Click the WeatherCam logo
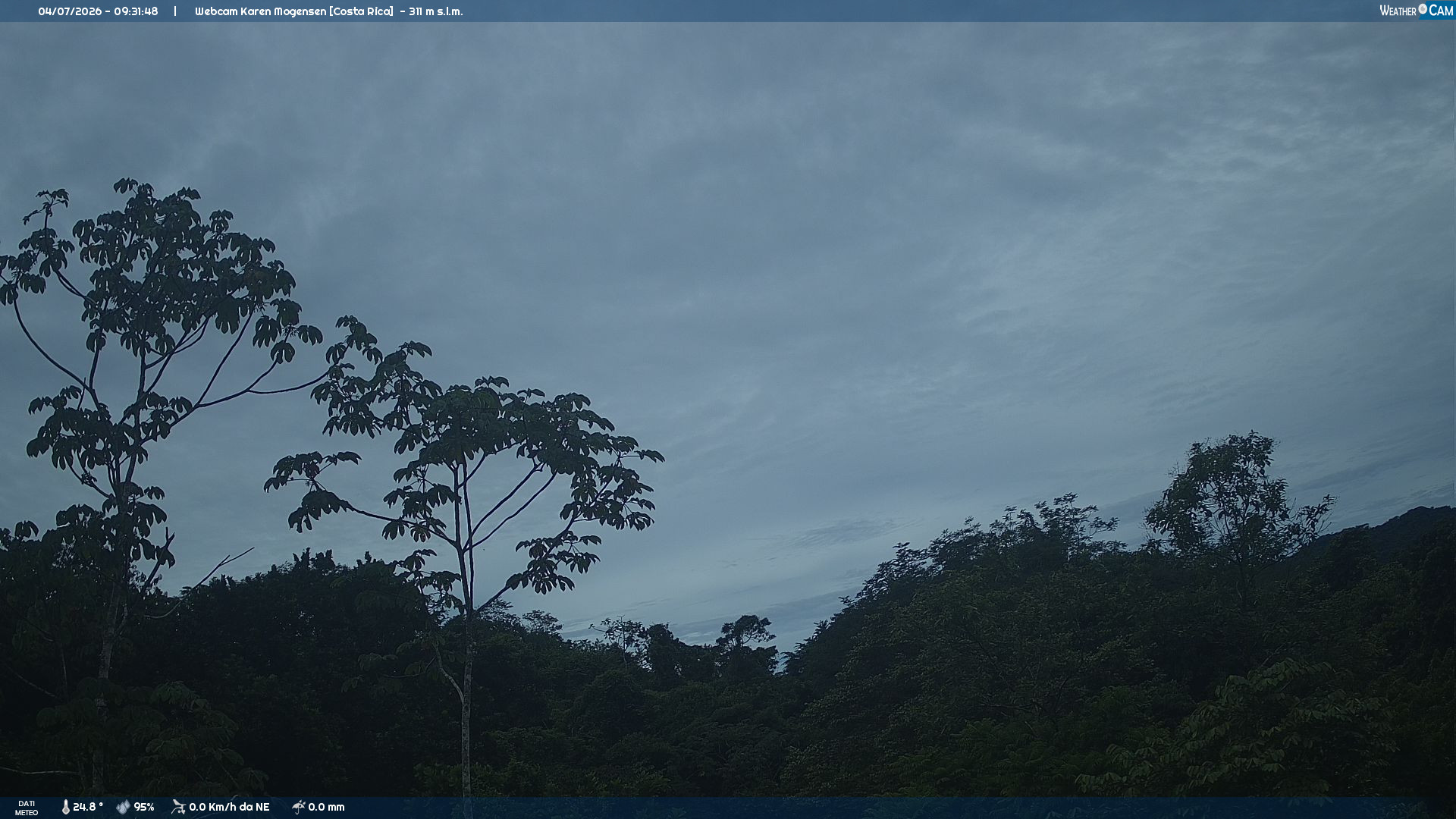1456x819 pixels. [x=1417, y=11]
